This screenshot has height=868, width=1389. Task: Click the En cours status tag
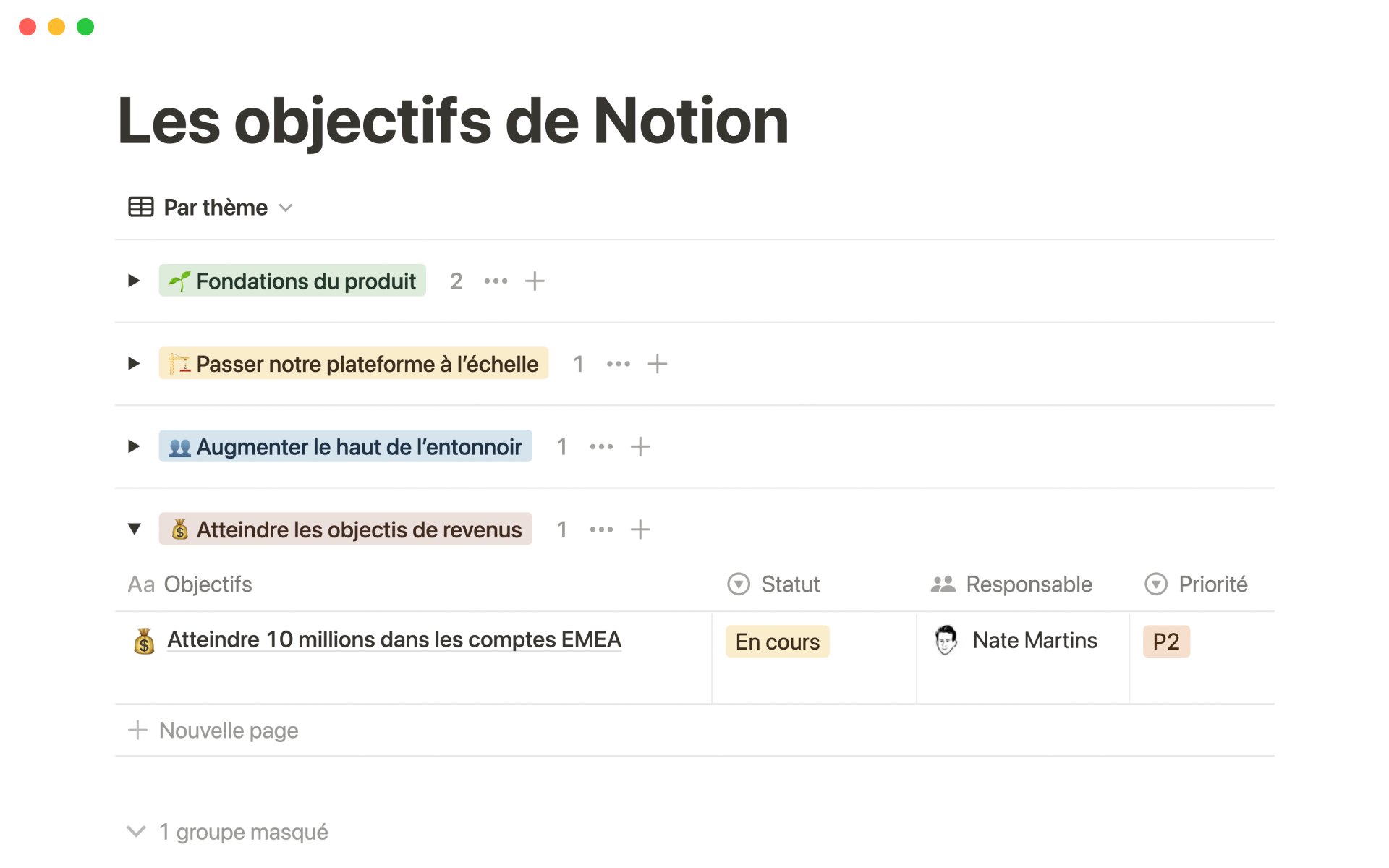tap(777, 642)
